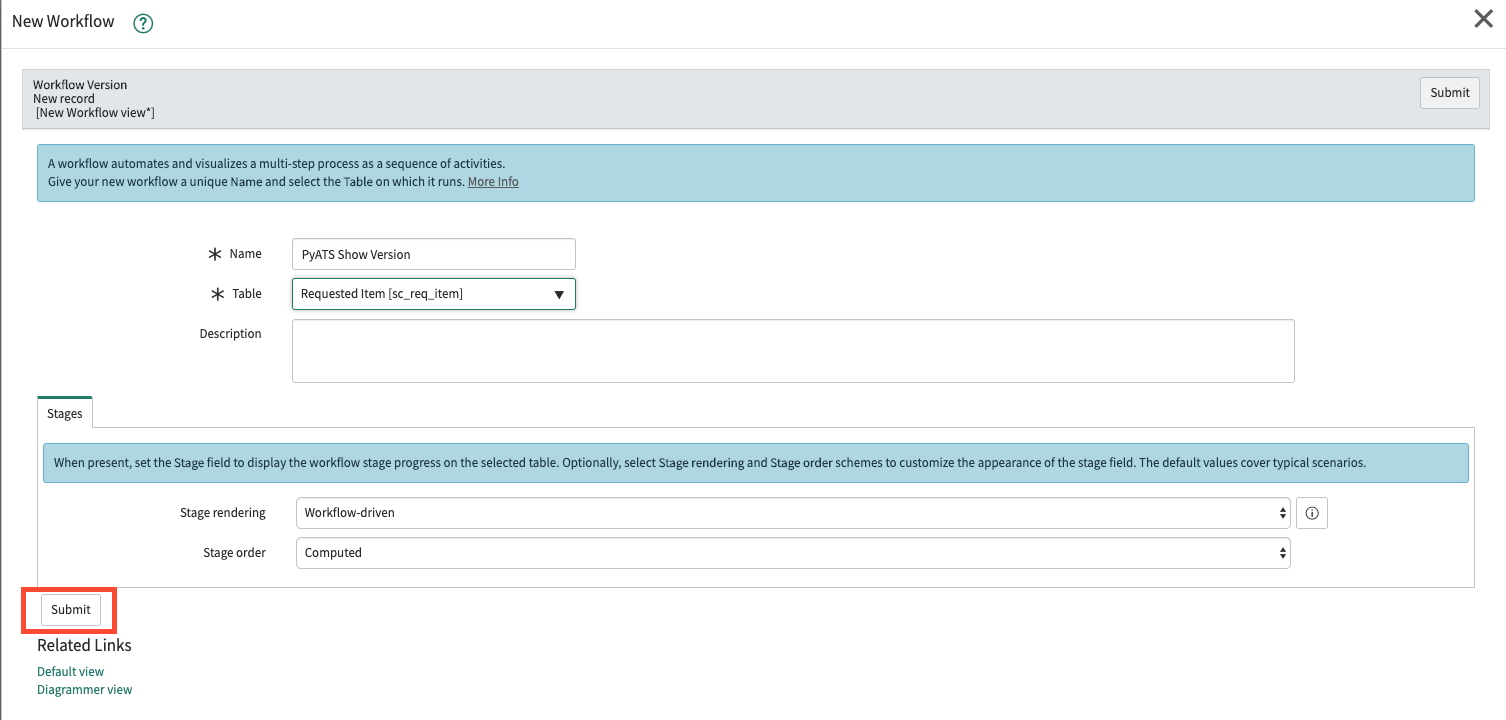
Task: Click the Workflow Version header text
Action: tap(80, 85)
